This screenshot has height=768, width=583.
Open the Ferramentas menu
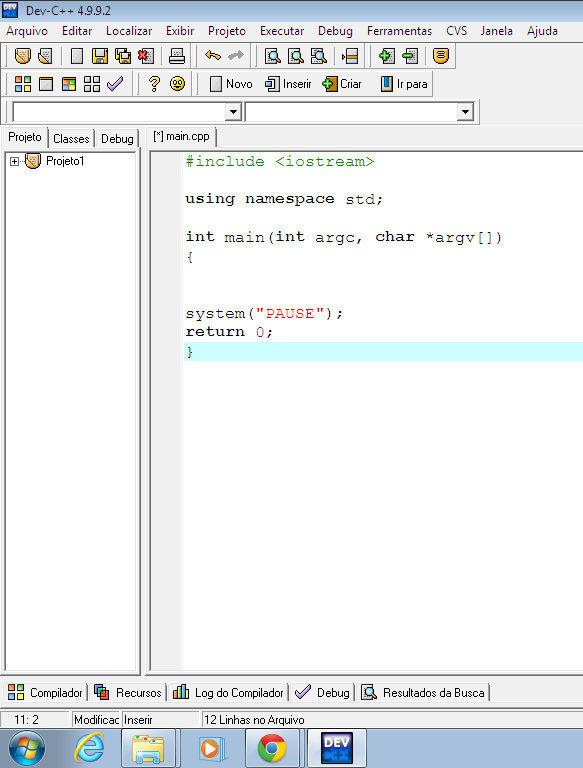399,31
